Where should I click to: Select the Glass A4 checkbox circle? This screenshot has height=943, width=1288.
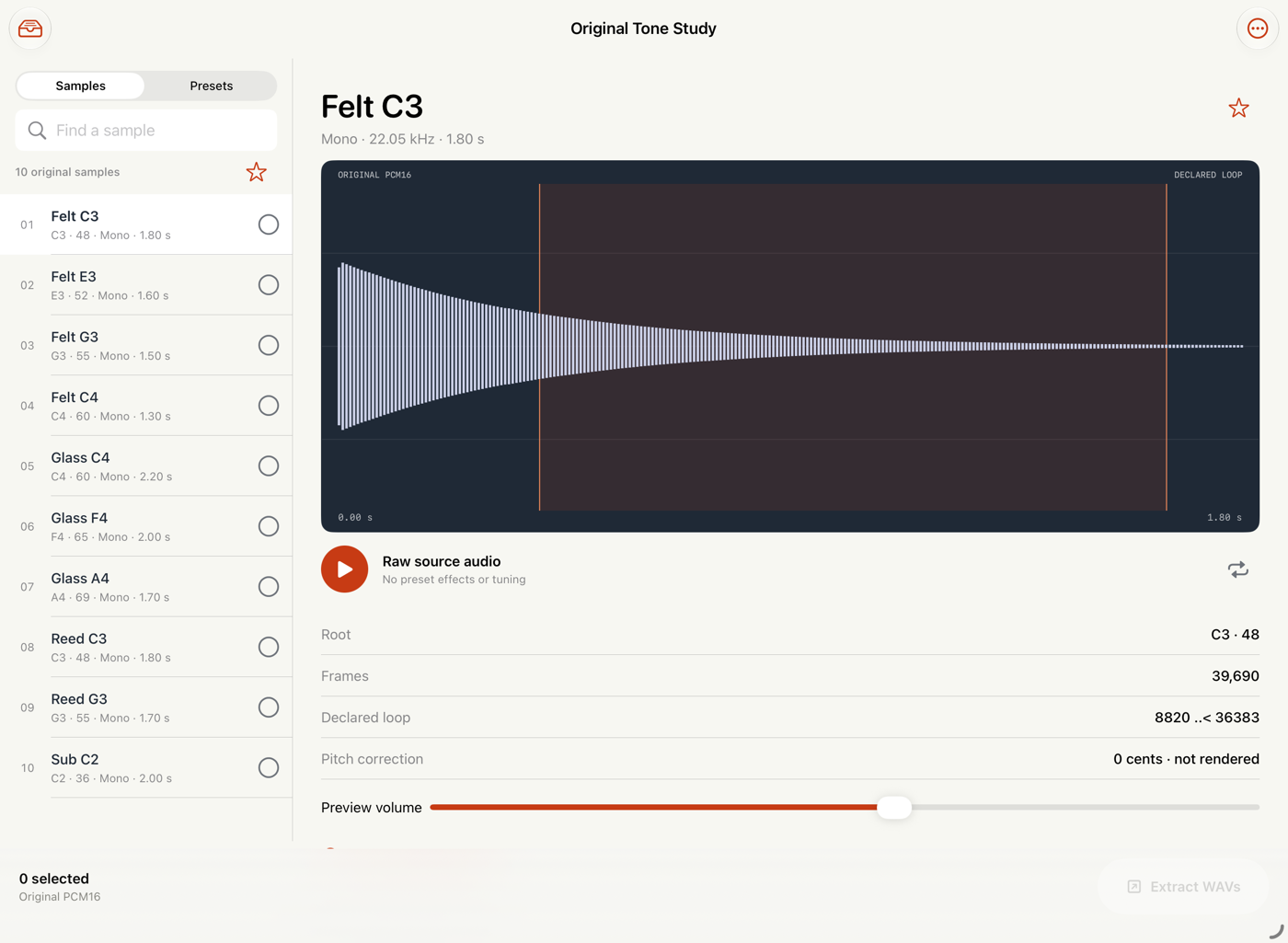pos(269,587)
